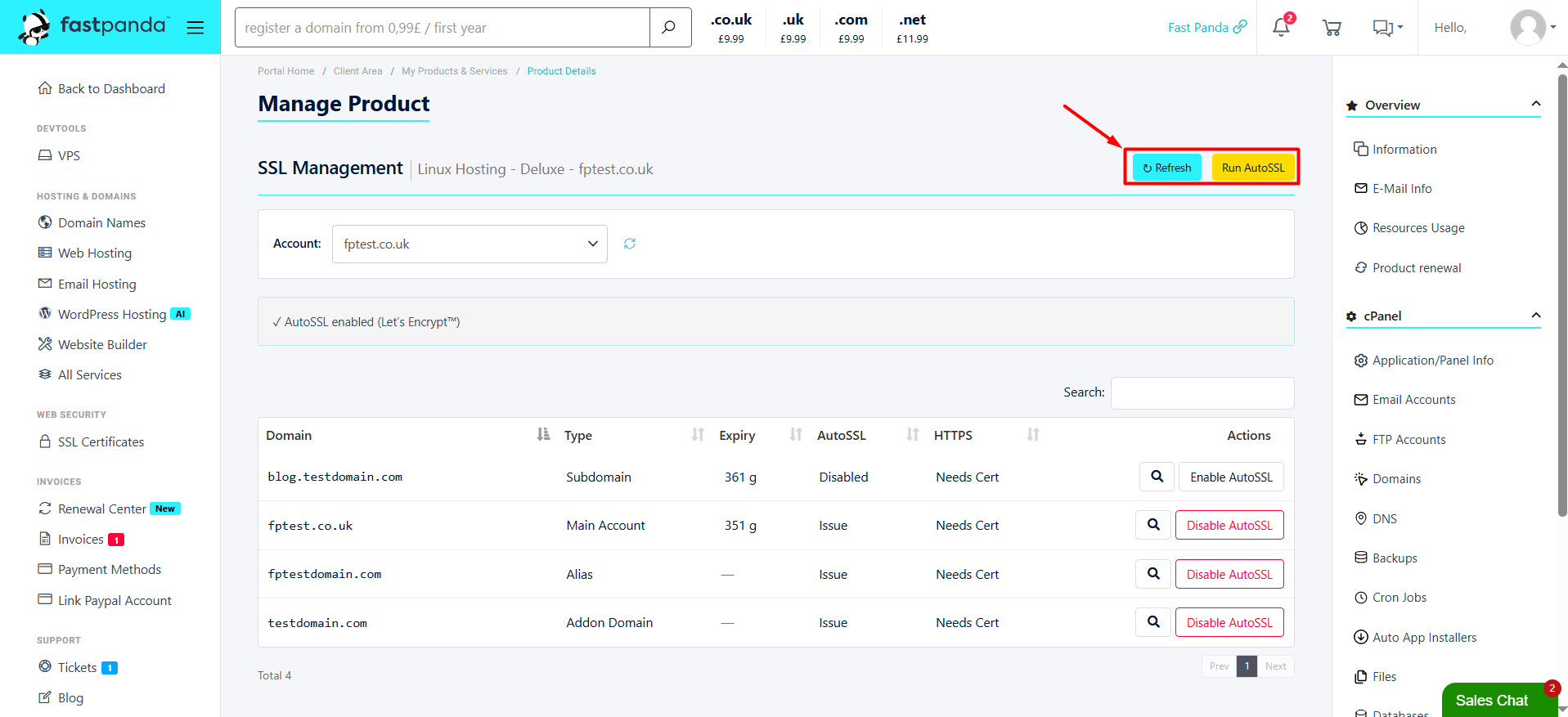Click the Fast Panda link icon
1568x717 pixels.
click(1240, 27)
